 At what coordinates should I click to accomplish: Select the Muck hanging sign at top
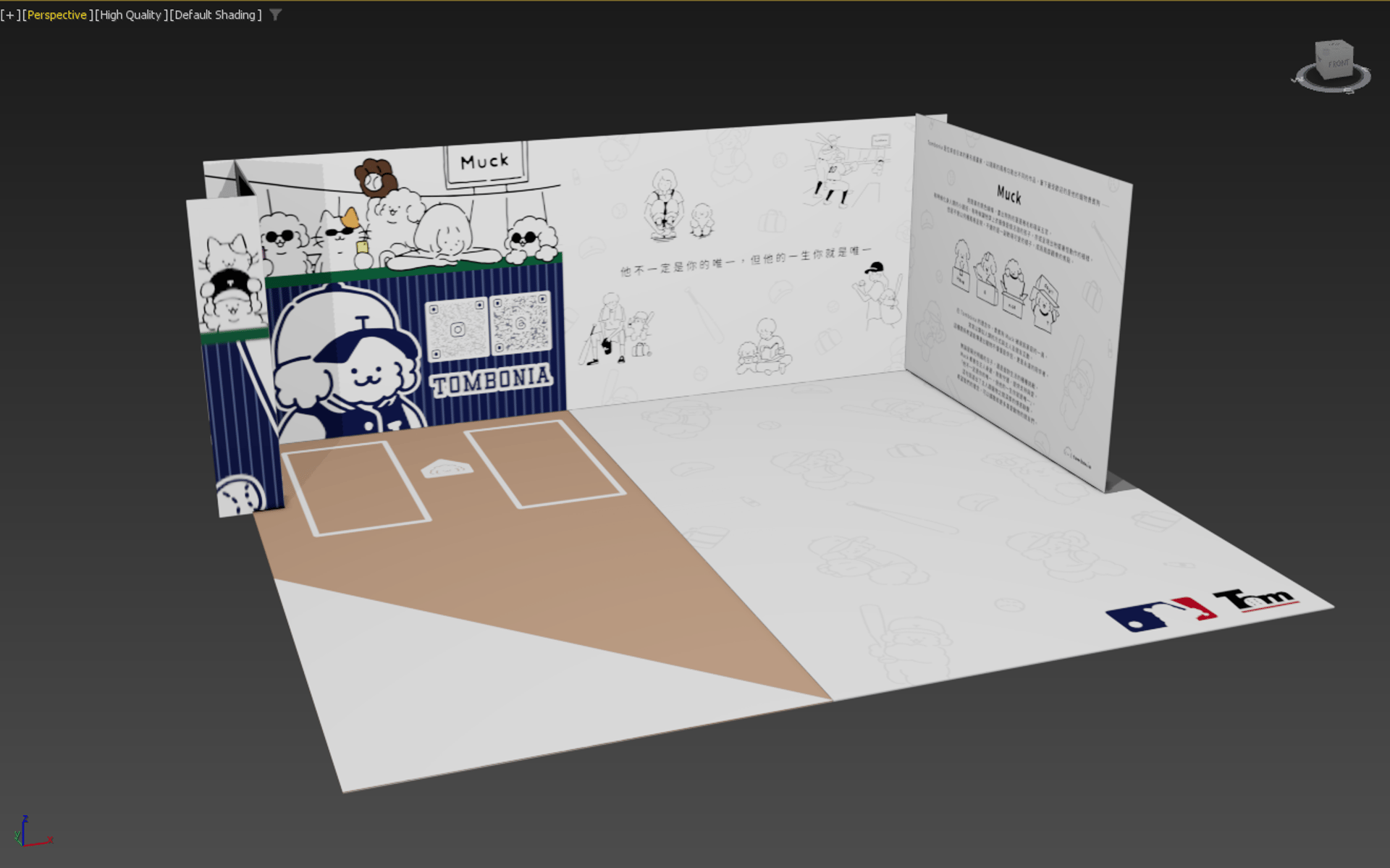click(x=484, y=162)
